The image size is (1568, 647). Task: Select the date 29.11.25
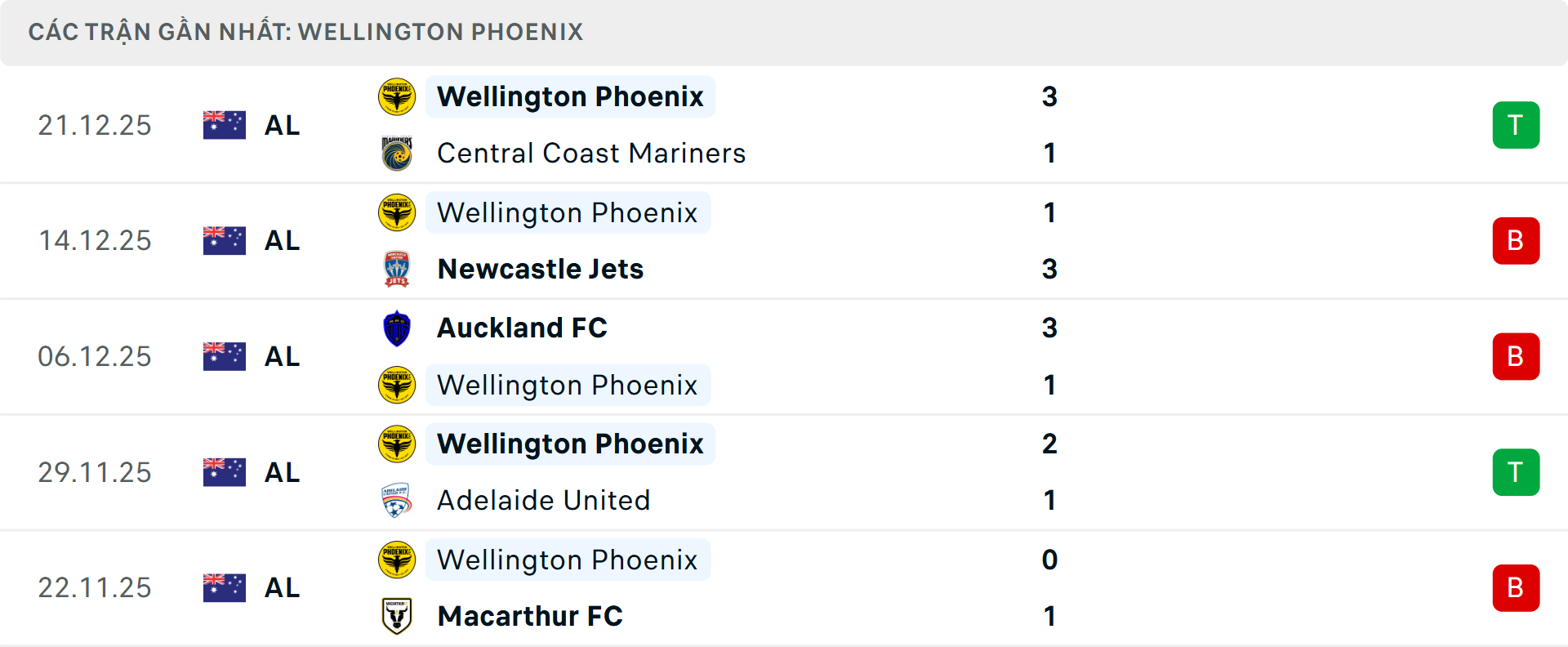point(94,472)
